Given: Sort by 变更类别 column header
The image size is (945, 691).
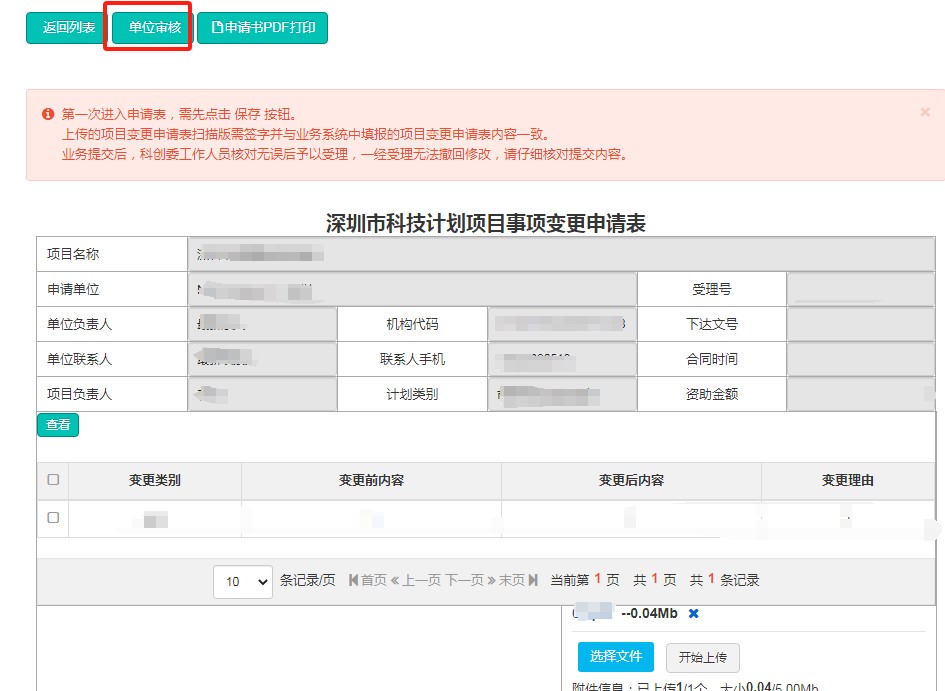Looking at the screenshot, I should pos(155,480).
